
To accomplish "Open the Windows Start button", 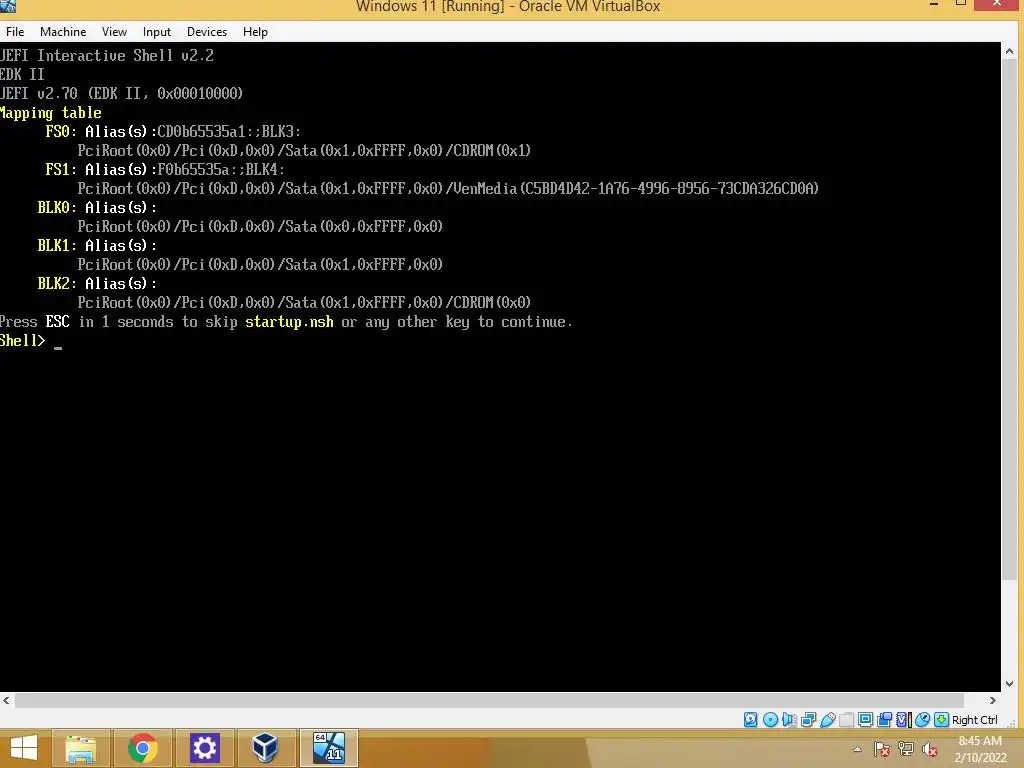I will (24, 748).
